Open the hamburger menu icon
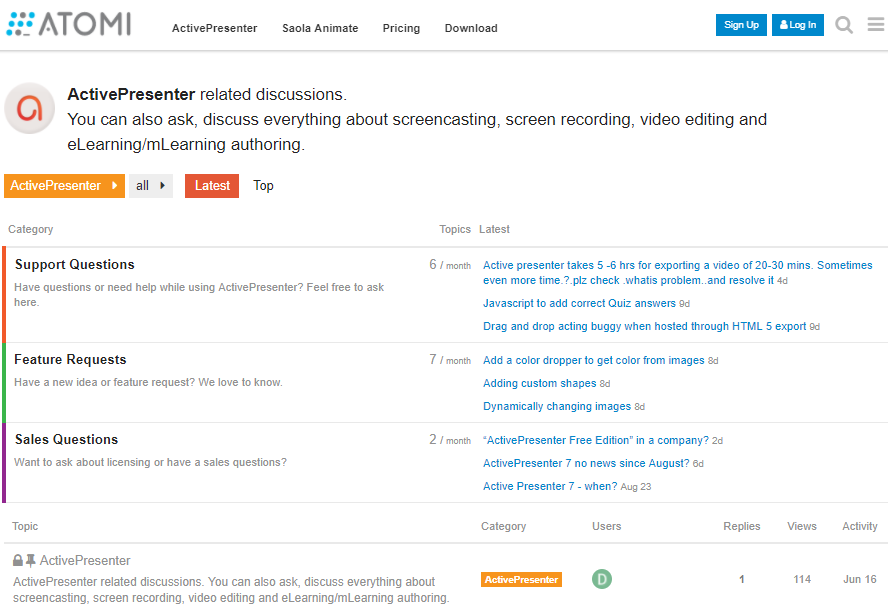The image size is (888, 612). 876,24
